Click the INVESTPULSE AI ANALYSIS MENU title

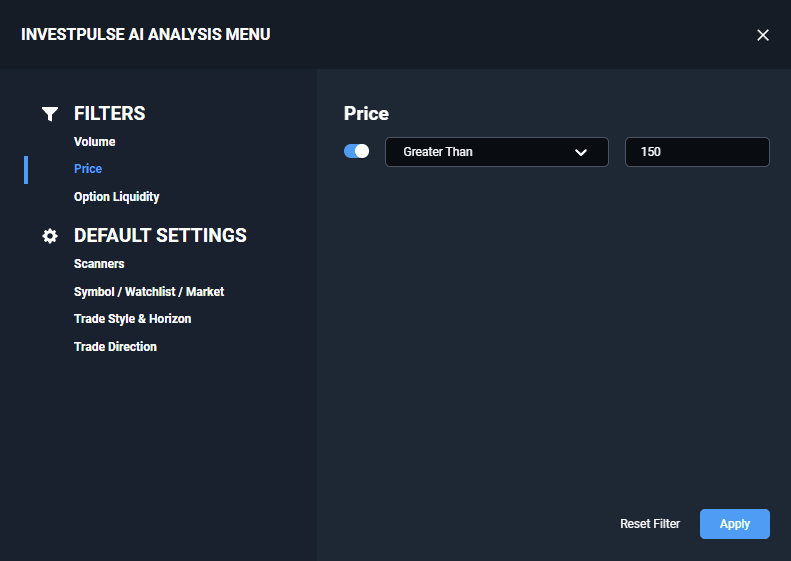coord(146,34)
